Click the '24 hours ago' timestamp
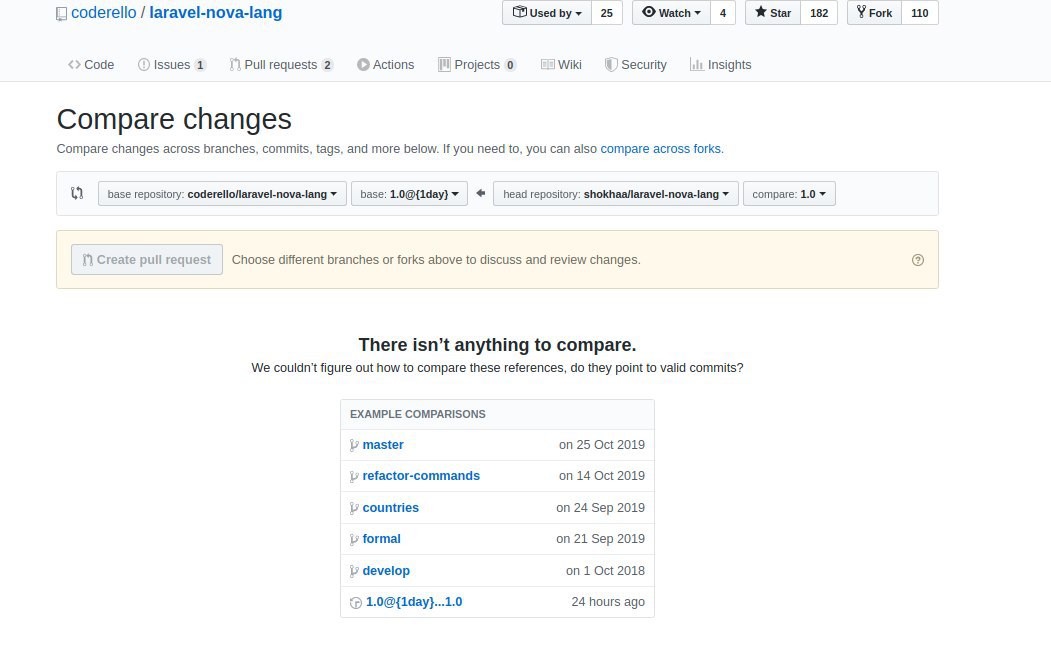Image resolution: width=1051 pixels, height=666 pixels. click(608, 602)
